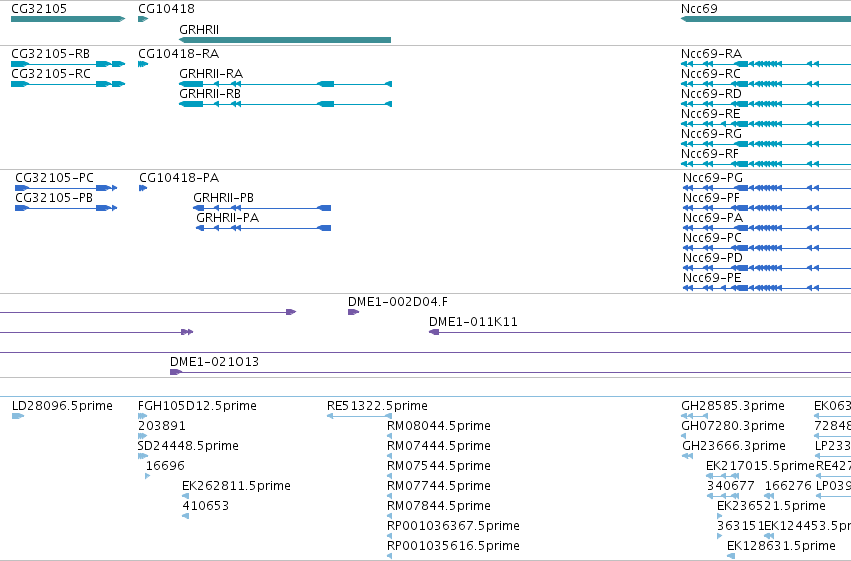Click the GRHRII gene bar
The width and height of the screenshot is (851, 561).
point(285,40)
